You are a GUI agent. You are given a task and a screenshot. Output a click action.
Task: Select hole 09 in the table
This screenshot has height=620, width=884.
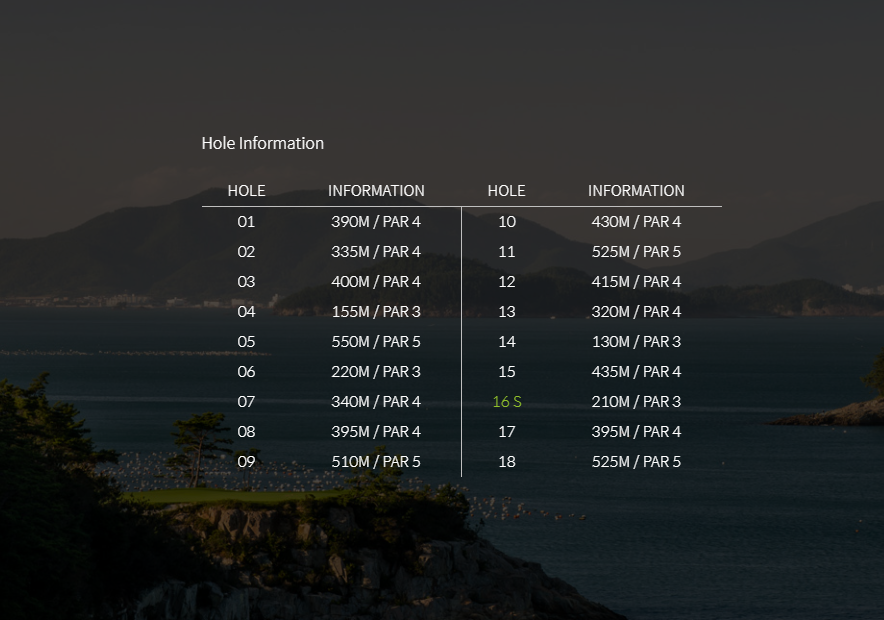[246, 462]
